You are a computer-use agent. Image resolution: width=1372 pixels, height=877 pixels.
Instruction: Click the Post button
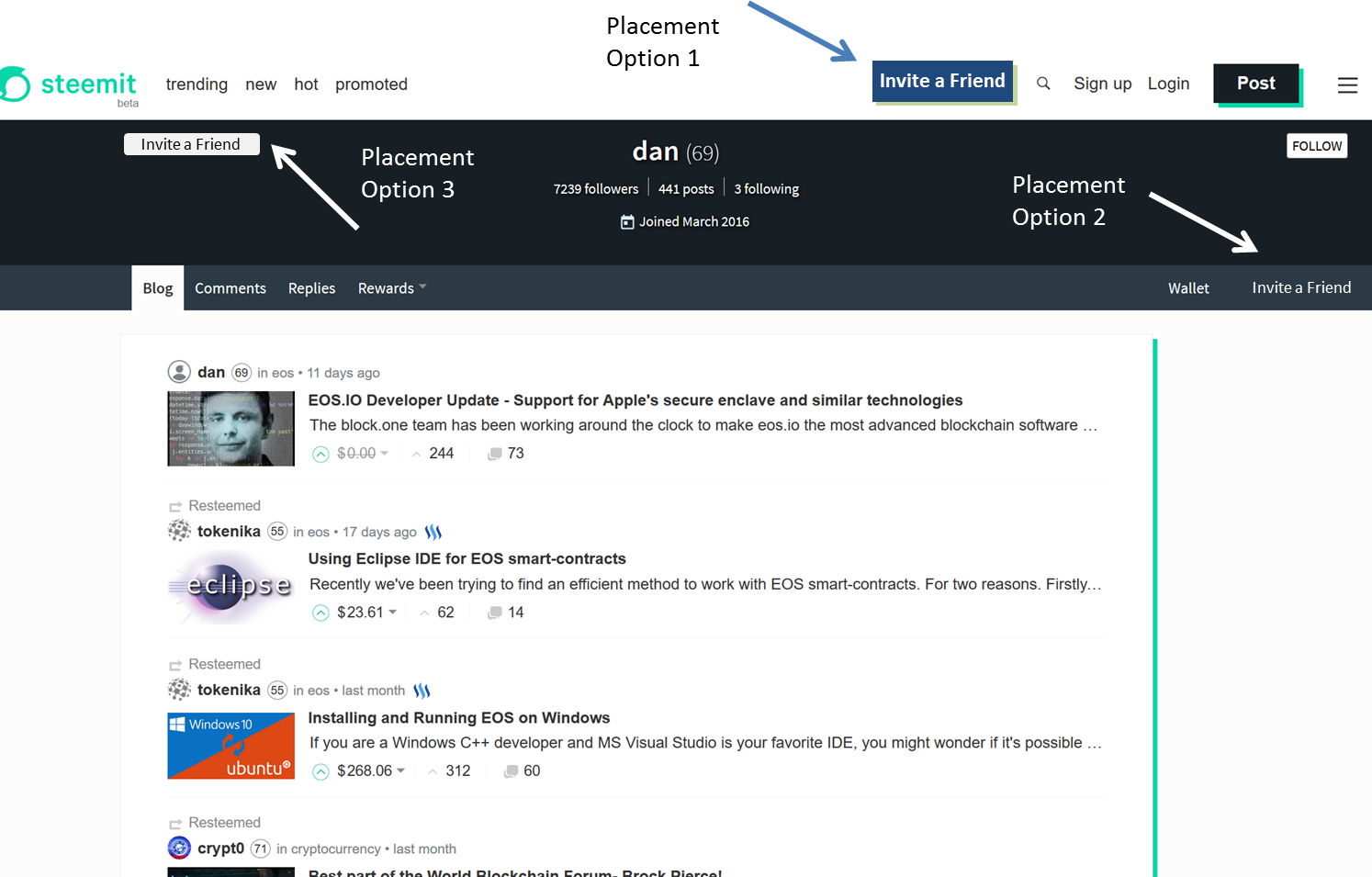coord(1255,84)
